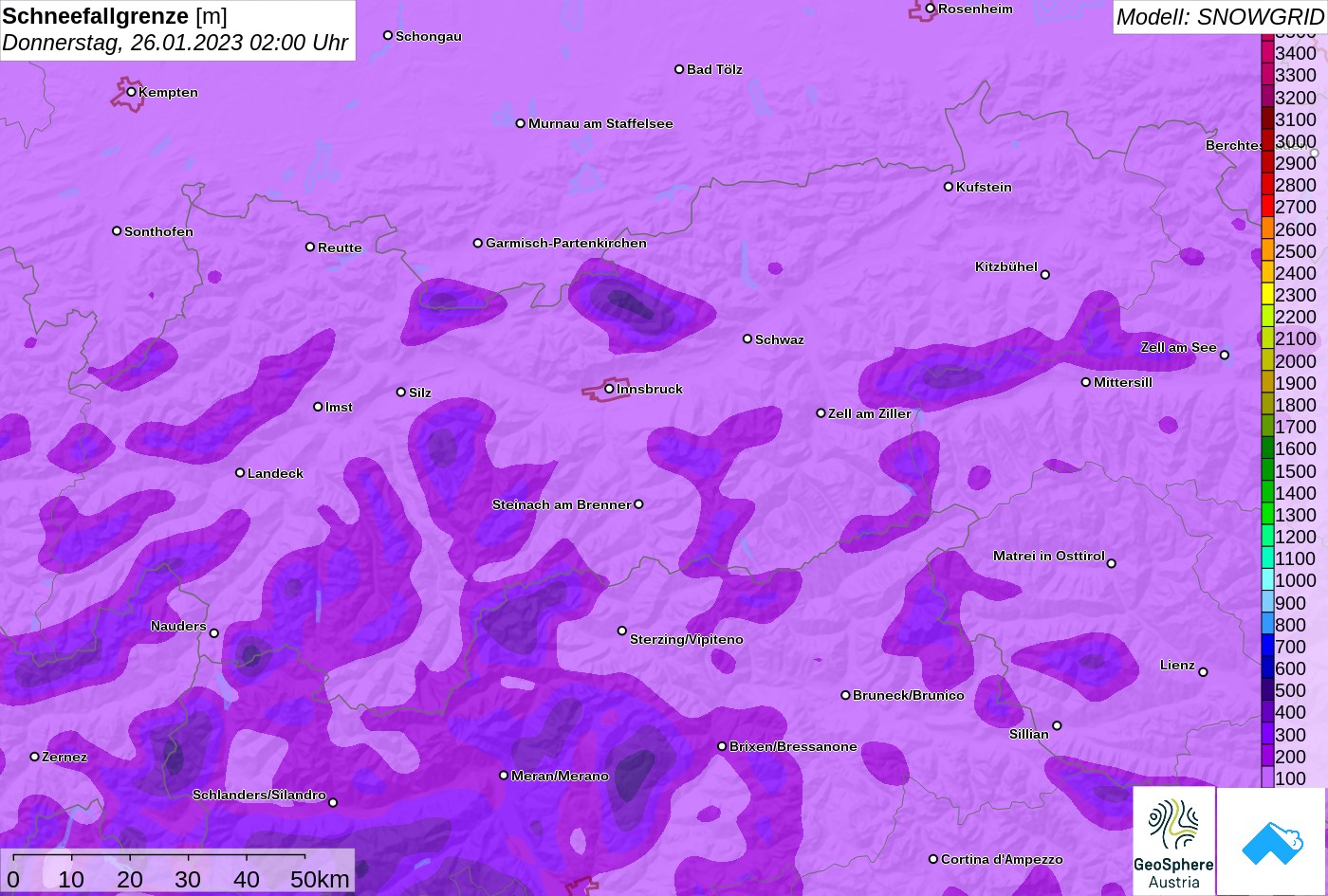Click the Sterzing/Vipiteno marker dot
Image resolution: width=1328 pixels, height=896 pixels.
[x=622, y=631]
